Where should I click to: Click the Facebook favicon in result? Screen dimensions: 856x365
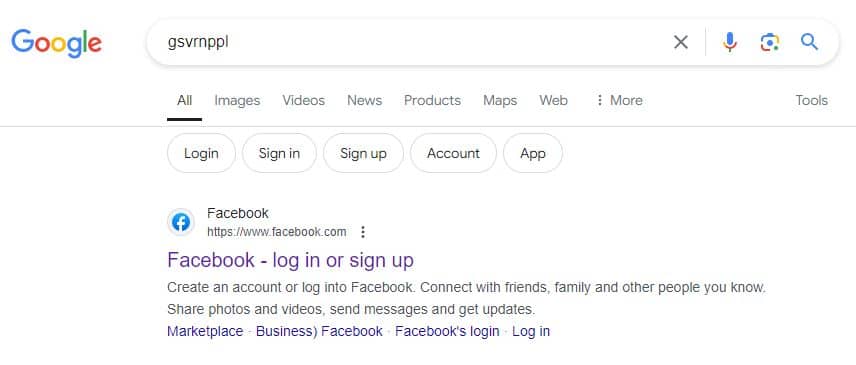click(181, 222)
